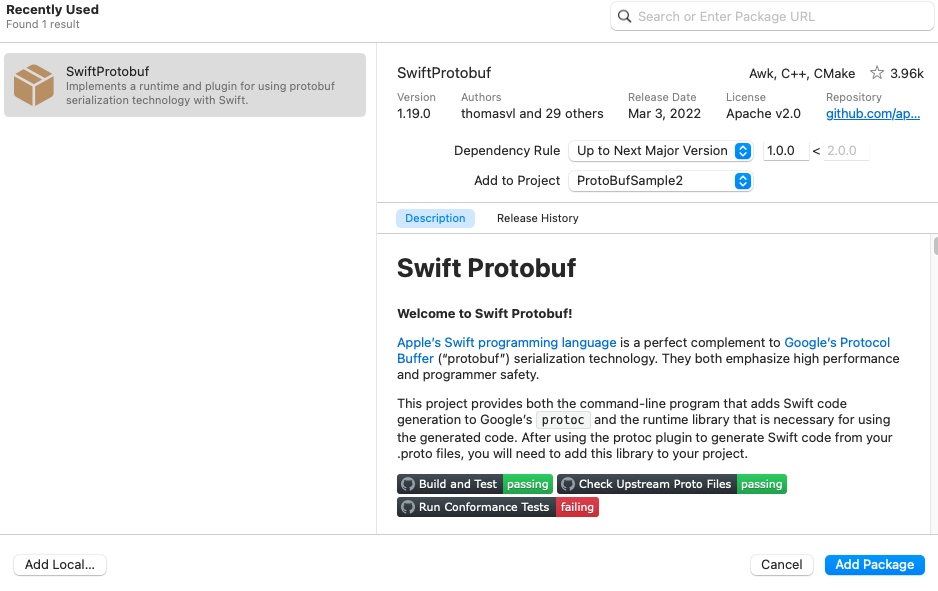This screenshot has width=938, height=591.
Task: Switch to the Release History tab
Action: click(x=537, y=218)
